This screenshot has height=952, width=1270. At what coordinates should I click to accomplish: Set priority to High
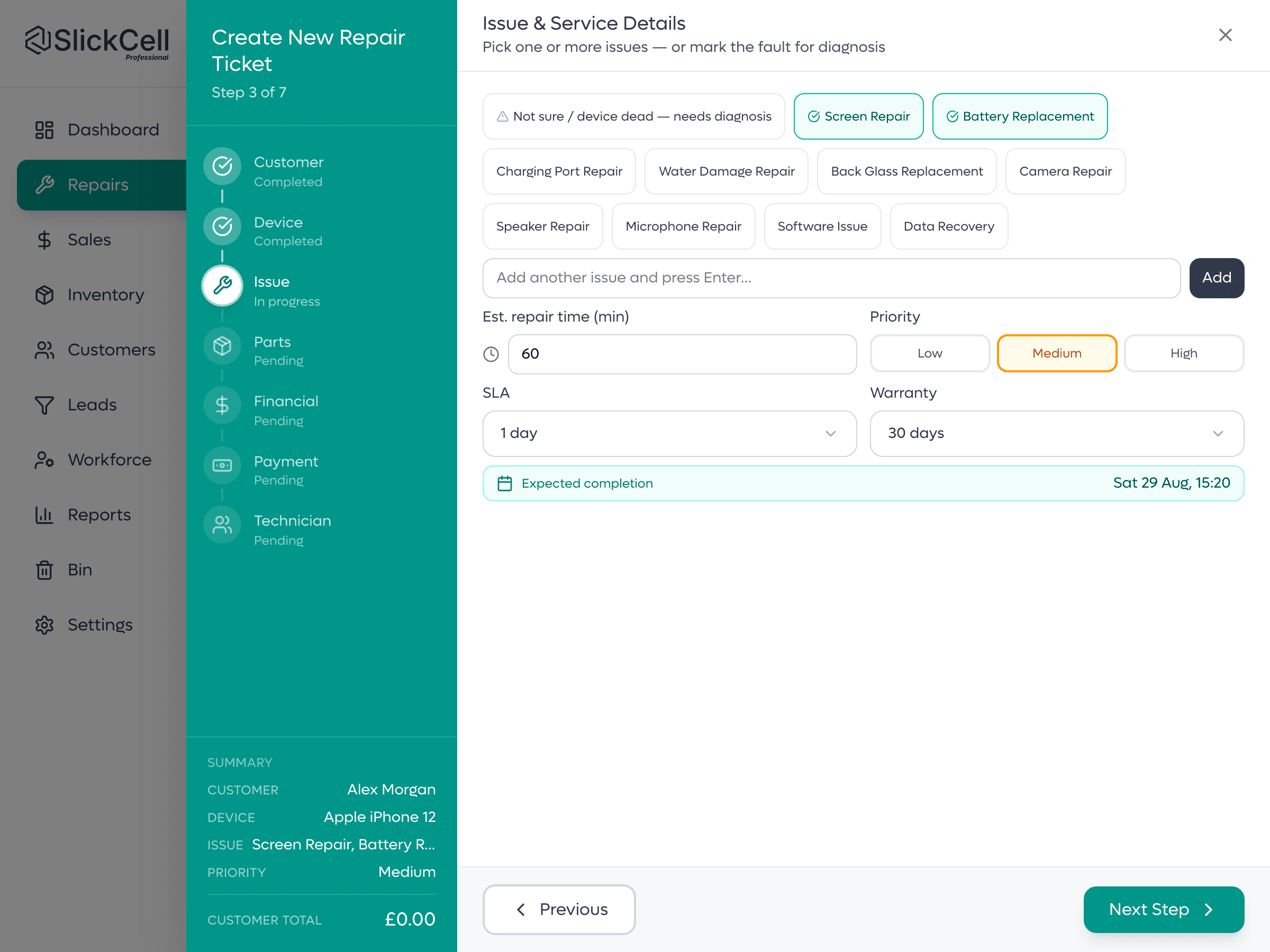[1183, 353]
